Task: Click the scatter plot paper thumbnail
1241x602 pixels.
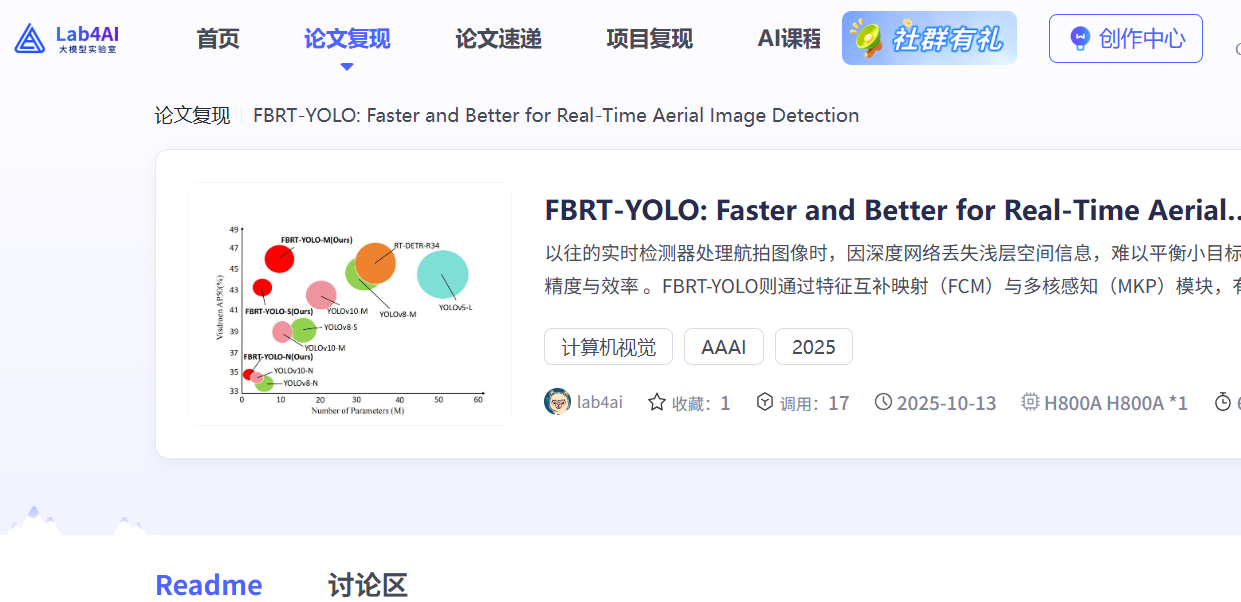Action: point(350,303)
